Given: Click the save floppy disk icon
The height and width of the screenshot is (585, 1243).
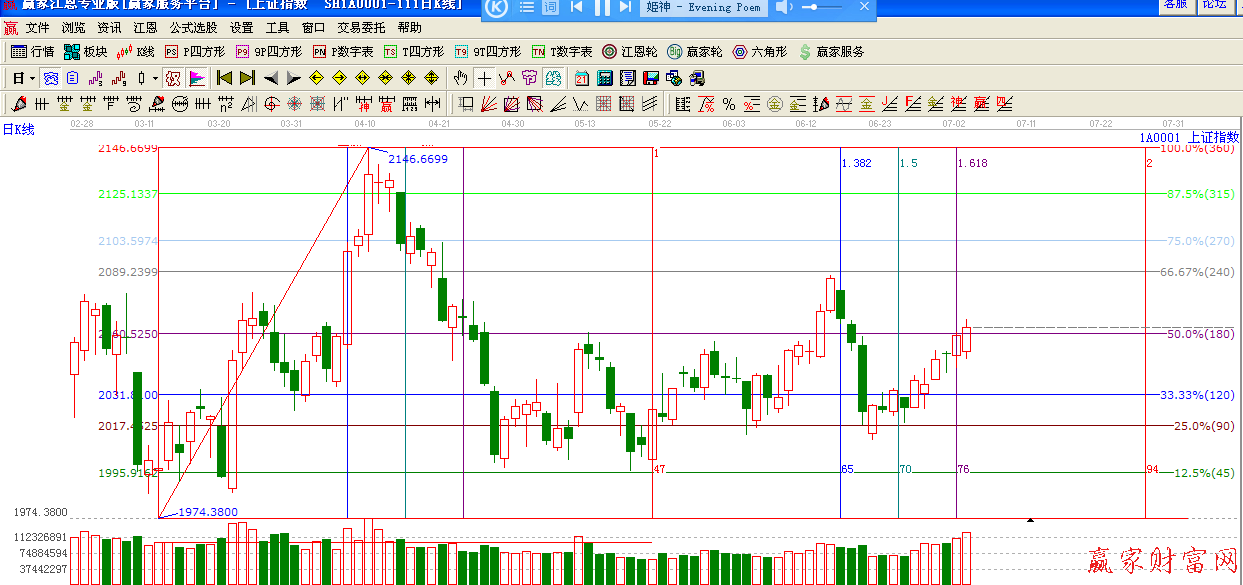Looking at the screenshot, I should (650, 78).
